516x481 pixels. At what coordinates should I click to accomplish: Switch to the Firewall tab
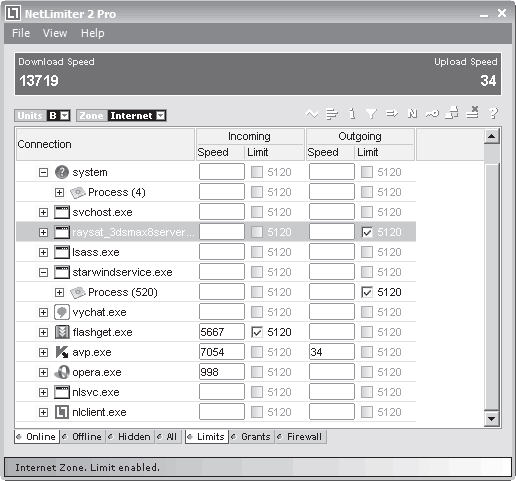point(301,437)
